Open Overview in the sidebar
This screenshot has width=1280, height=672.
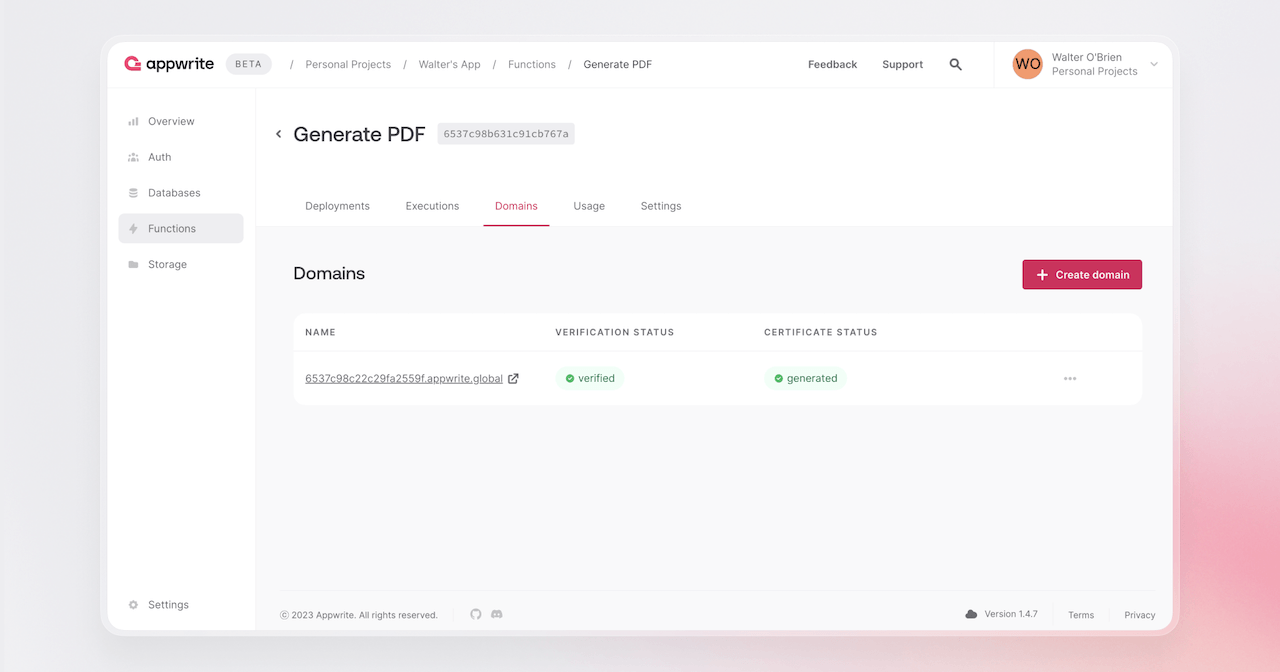tap(181, 121)
